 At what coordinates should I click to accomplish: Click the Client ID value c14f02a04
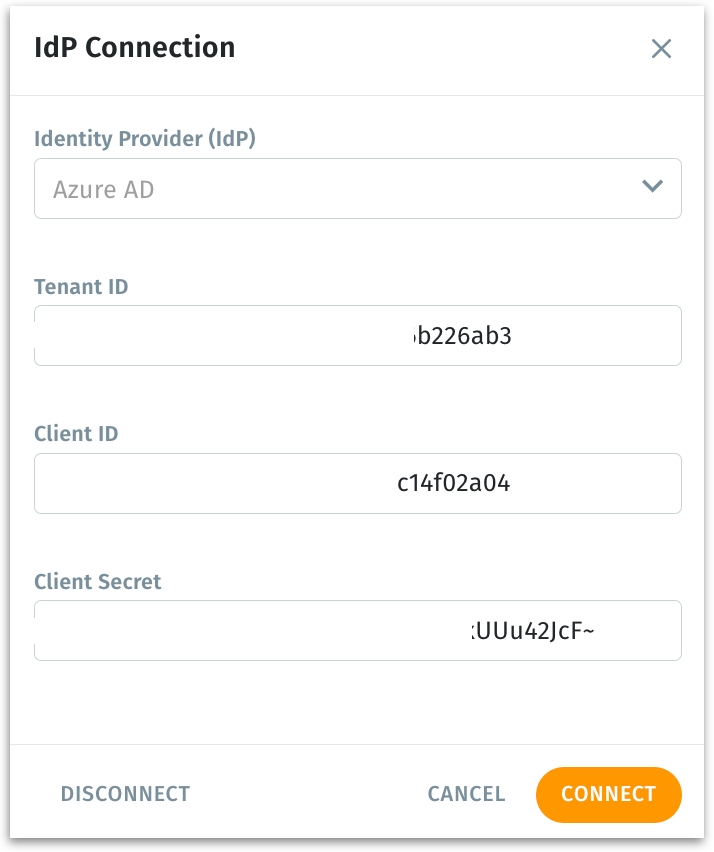tap(454, 484)
